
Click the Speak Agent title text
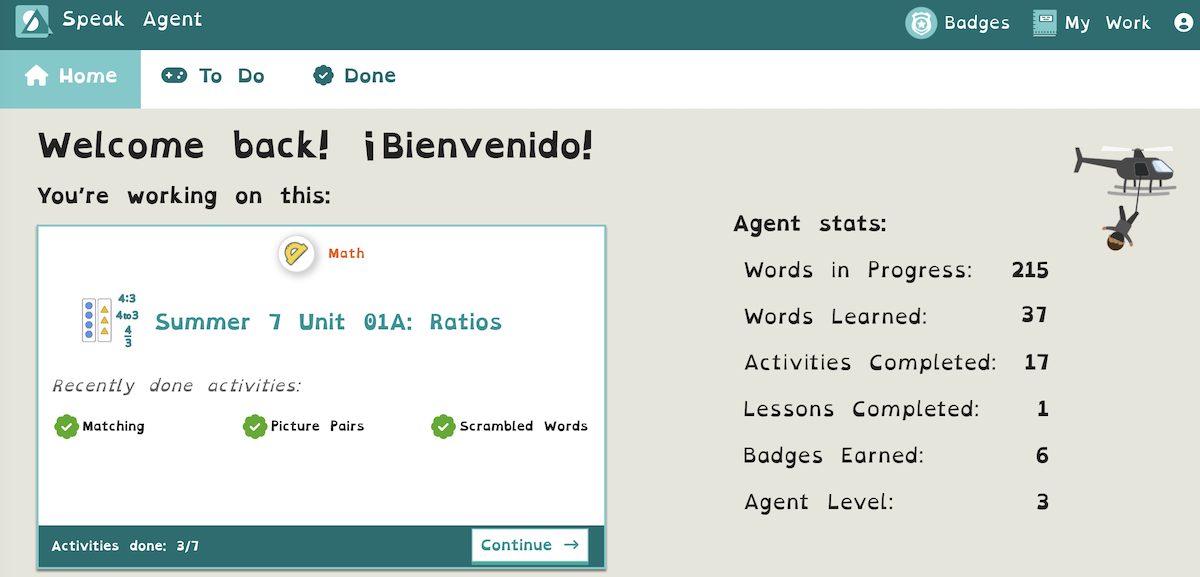coord(132,20)
